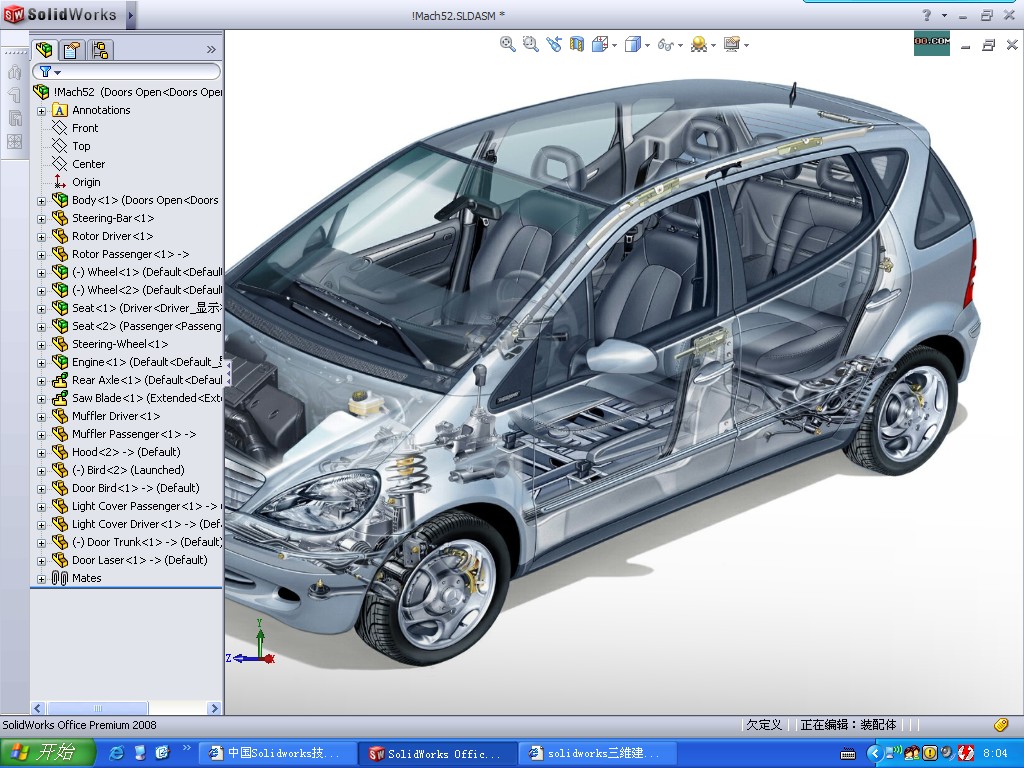Expand the Engine<1> subassembly
The height and width of the screenshot is (768, 1024).
[x=41, y=363]
